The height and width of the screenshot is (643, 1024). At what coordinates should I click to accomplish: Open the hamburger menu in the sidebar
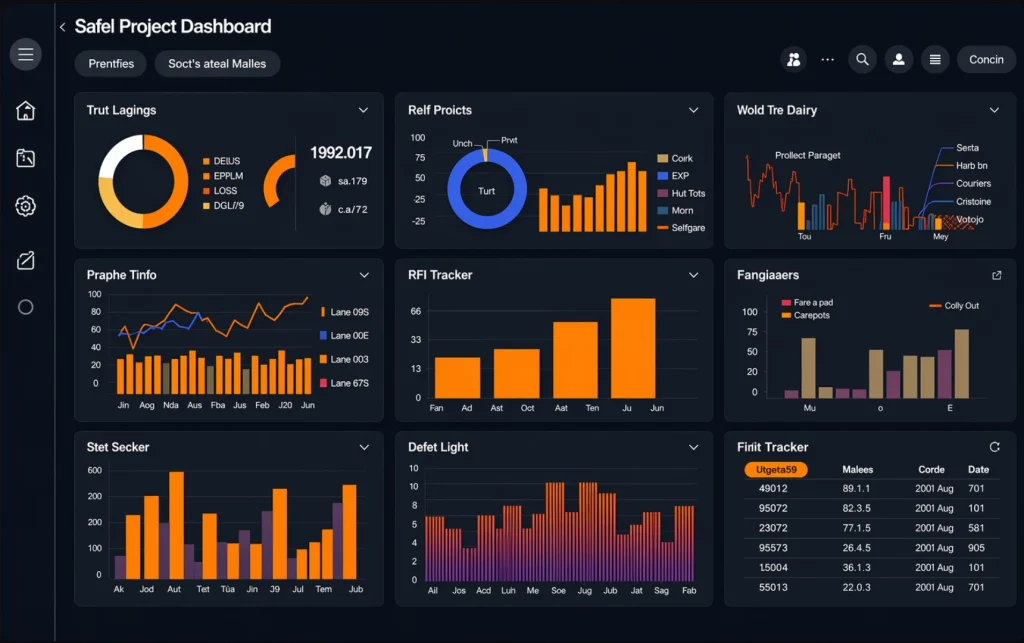coord(26,54)
